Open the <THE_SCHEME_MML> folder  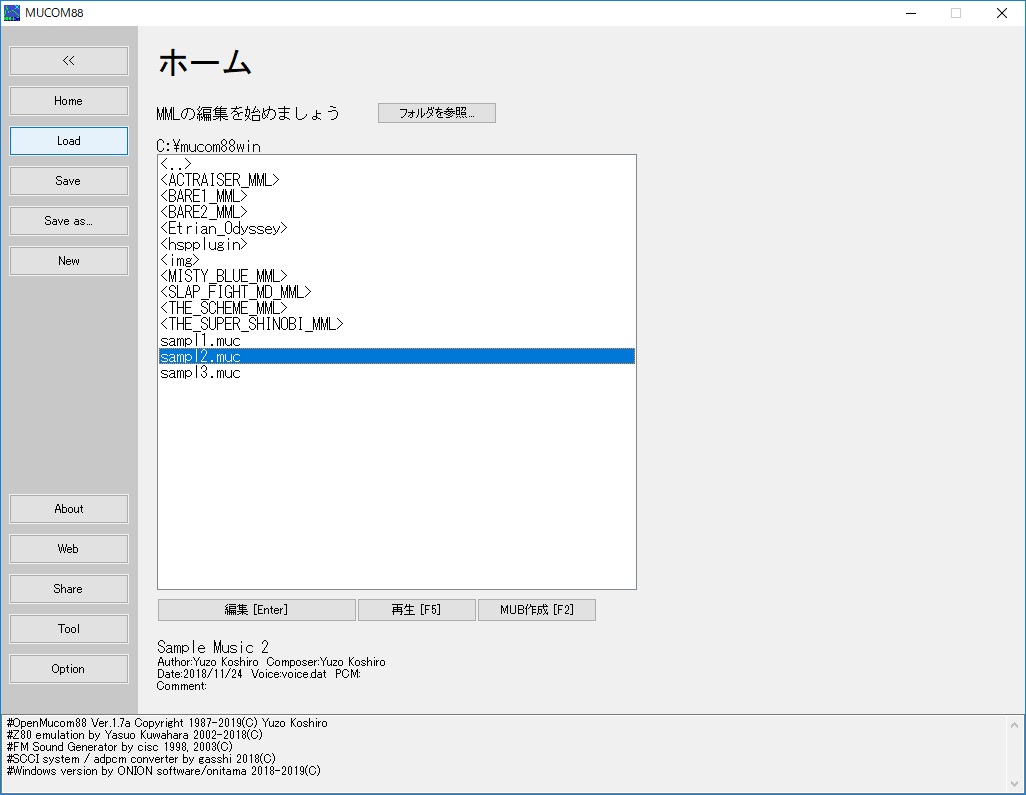point(397,308)
